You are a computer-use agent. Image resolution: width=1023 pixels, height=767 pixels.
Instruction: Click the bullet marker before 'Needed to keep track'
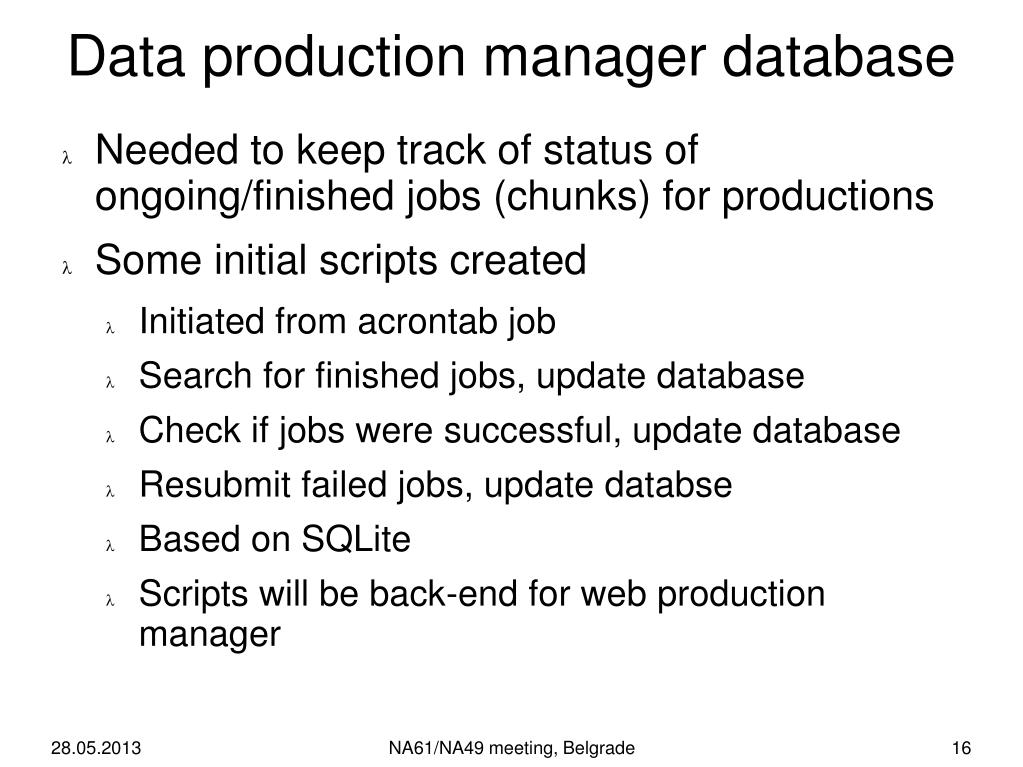(x=67, y=157)
